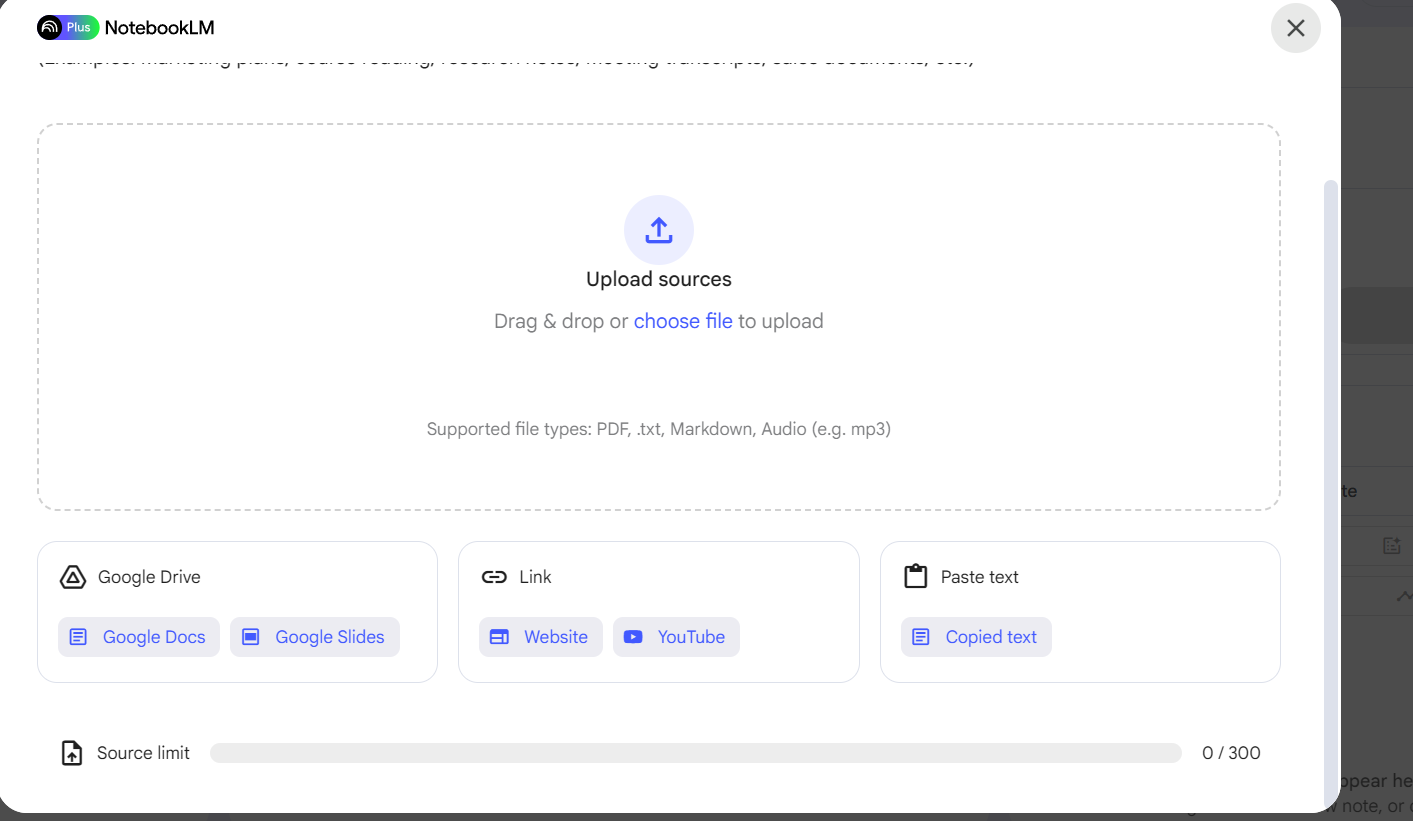Click the 'Source limit' label

point(143,753)
